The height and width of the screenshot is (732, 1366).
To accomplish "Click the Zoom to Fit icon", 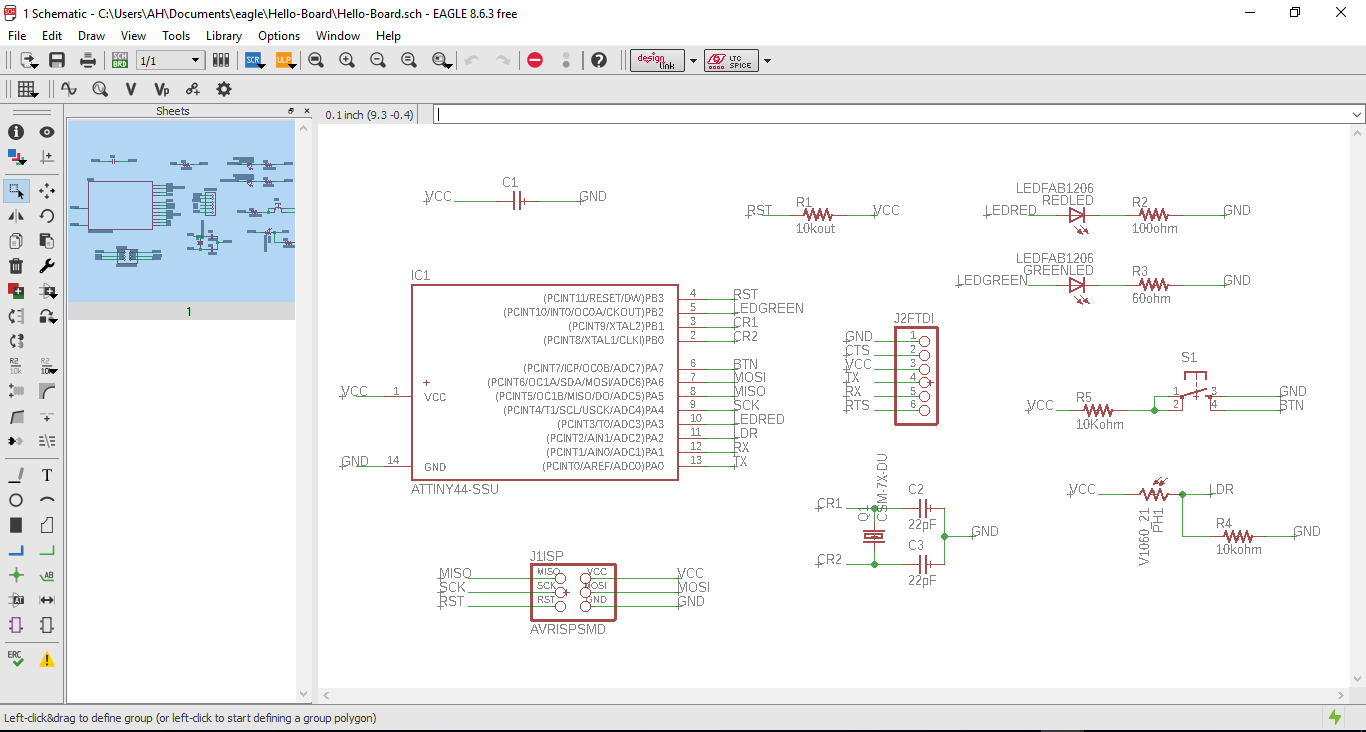I will point(316,60).
